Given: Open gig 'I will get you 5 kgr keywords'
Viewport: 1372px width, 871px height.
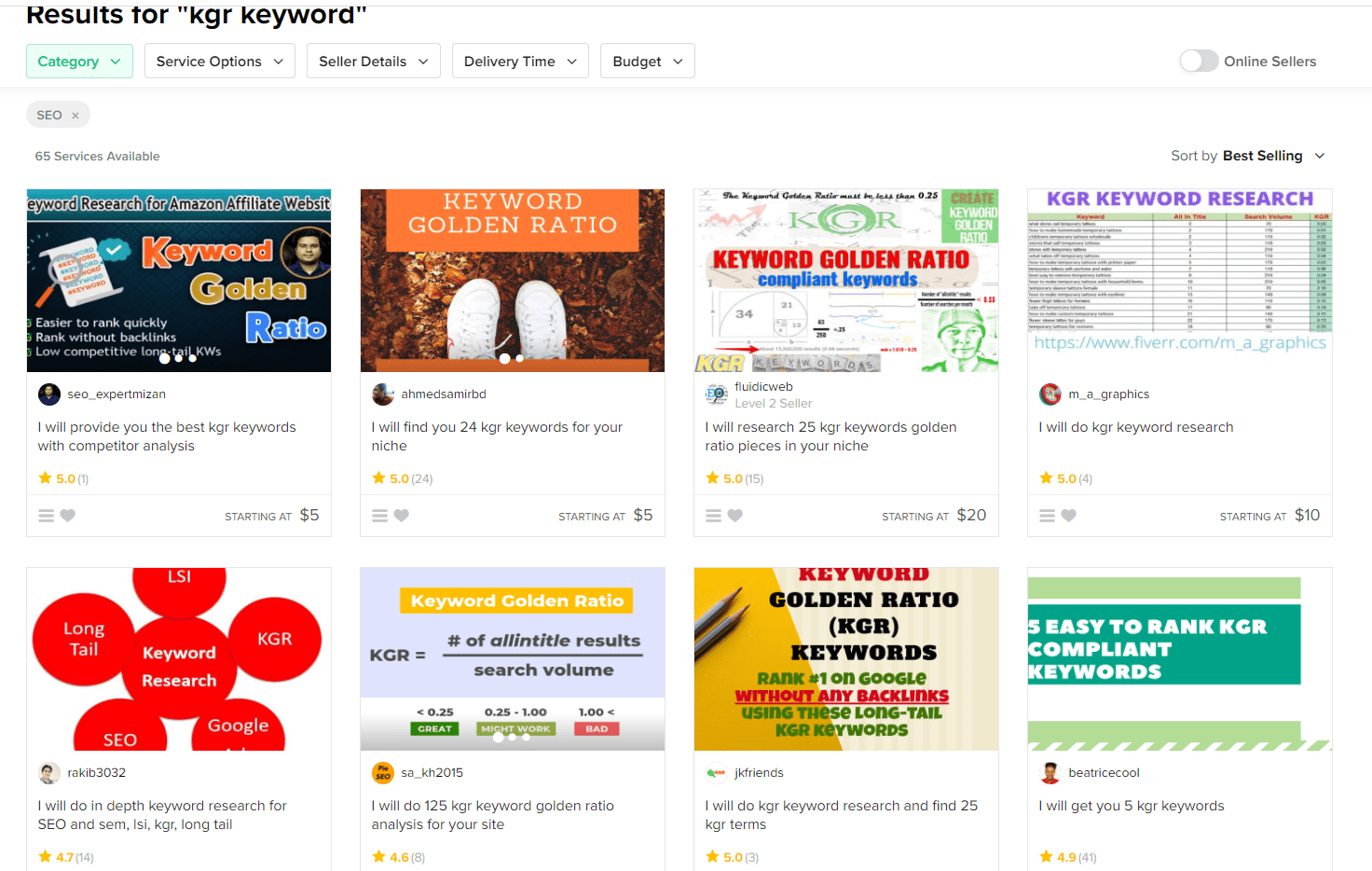Looking at the screenshot, I should pos(1132,806).
